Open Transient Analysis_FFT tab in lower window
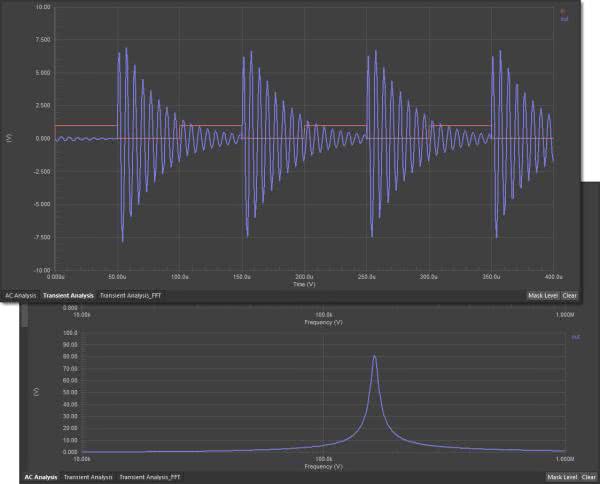600x484 pixels. click(150, 478)
